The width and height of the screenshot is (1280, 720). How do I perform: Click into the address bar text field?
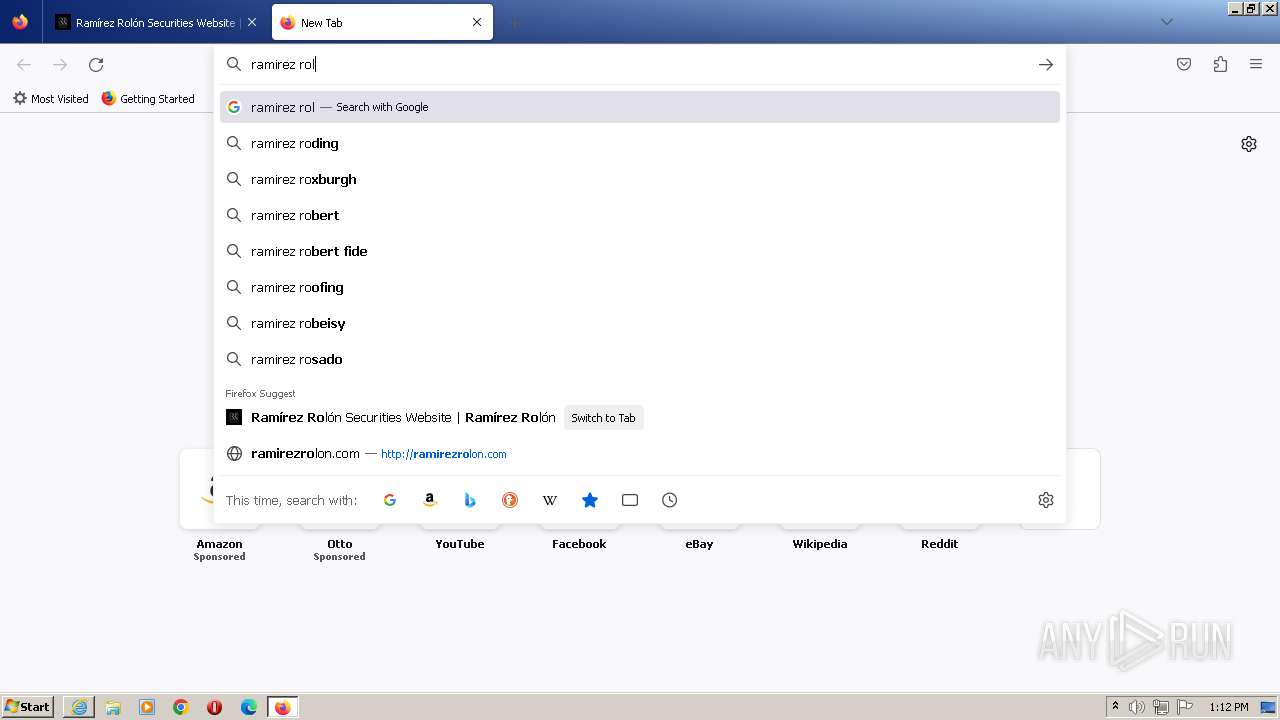click(x=640, y=64)
